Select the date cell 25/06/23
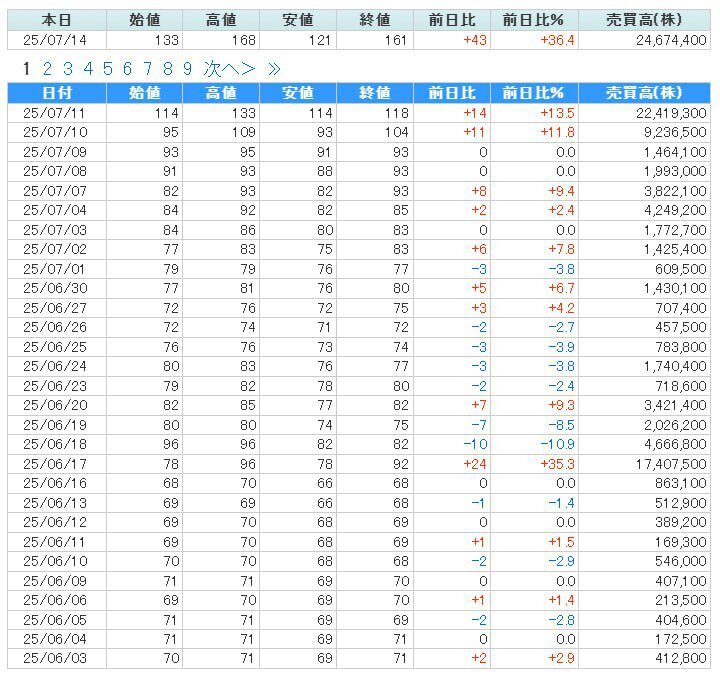Image resolution: width=720 pixels, height=675 pixels. click(55, 386)
